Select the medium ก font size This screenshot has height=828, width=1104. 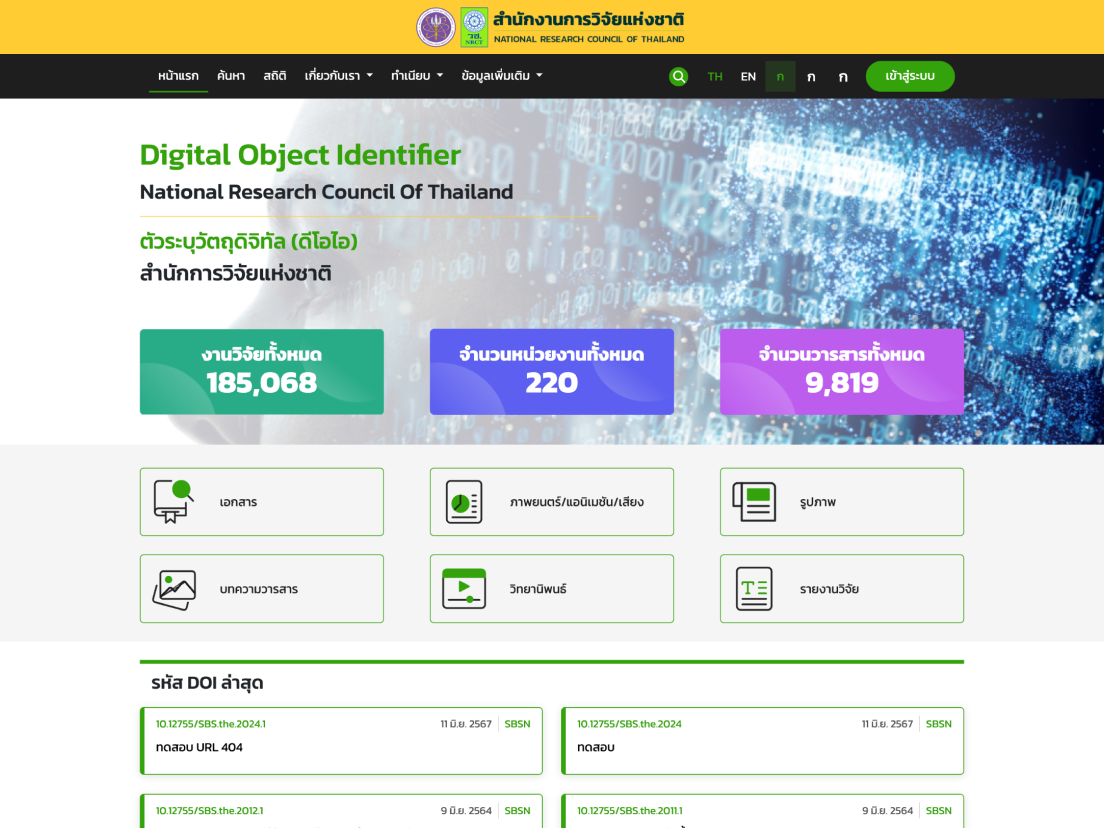[x=811, y=76]
